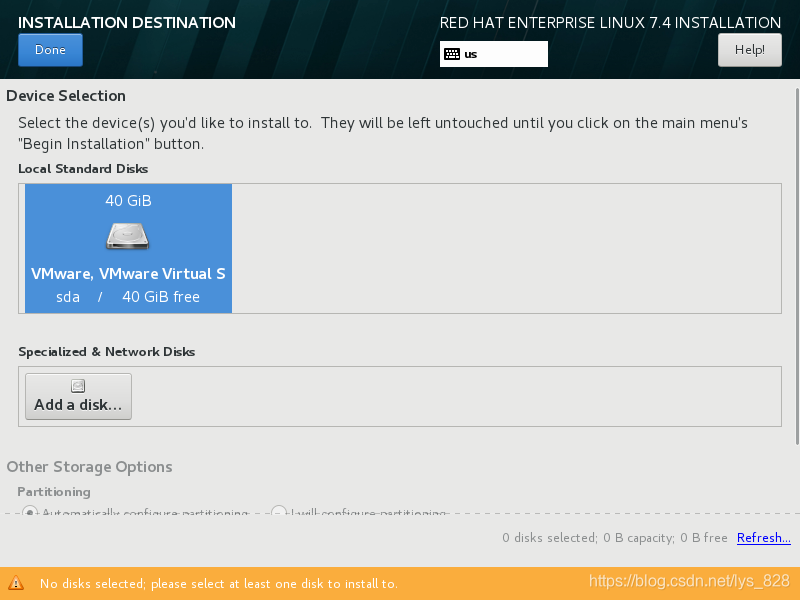Click the No disks selected warning message
Viewport: 800px width, 600px height.
(x=219, y=584)
